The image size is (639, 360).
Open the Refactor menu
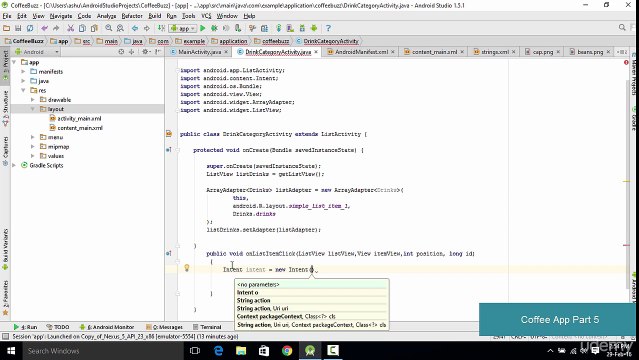click(x=132, y=16)
